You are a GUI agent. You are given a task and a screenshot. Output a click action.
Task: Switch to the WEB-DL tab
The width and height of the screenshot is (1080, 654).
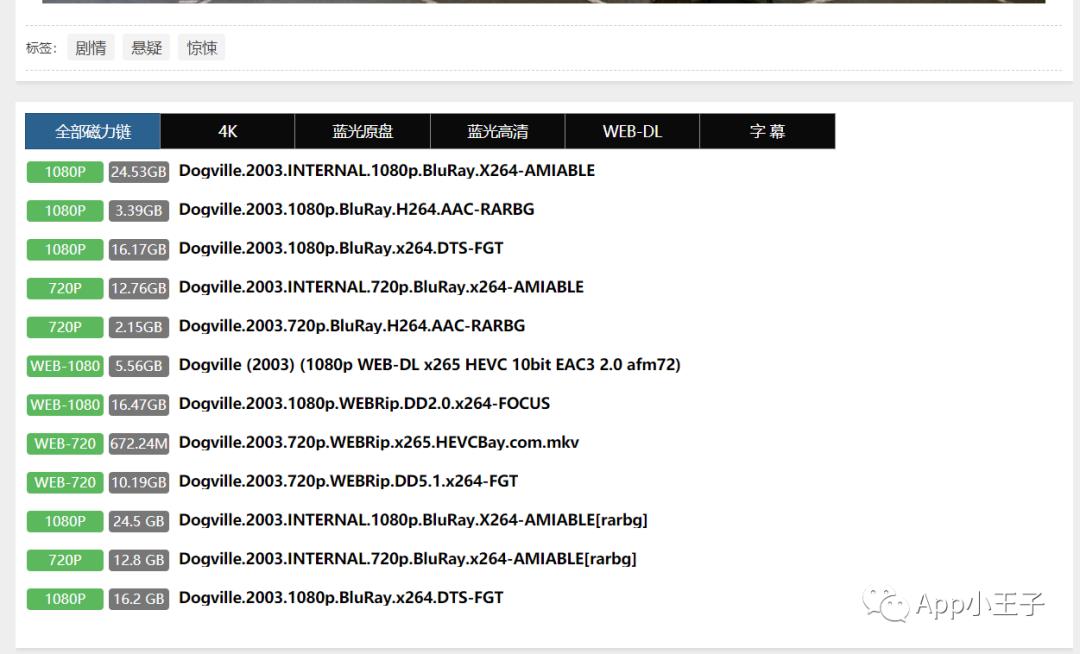tap(632, 131)
